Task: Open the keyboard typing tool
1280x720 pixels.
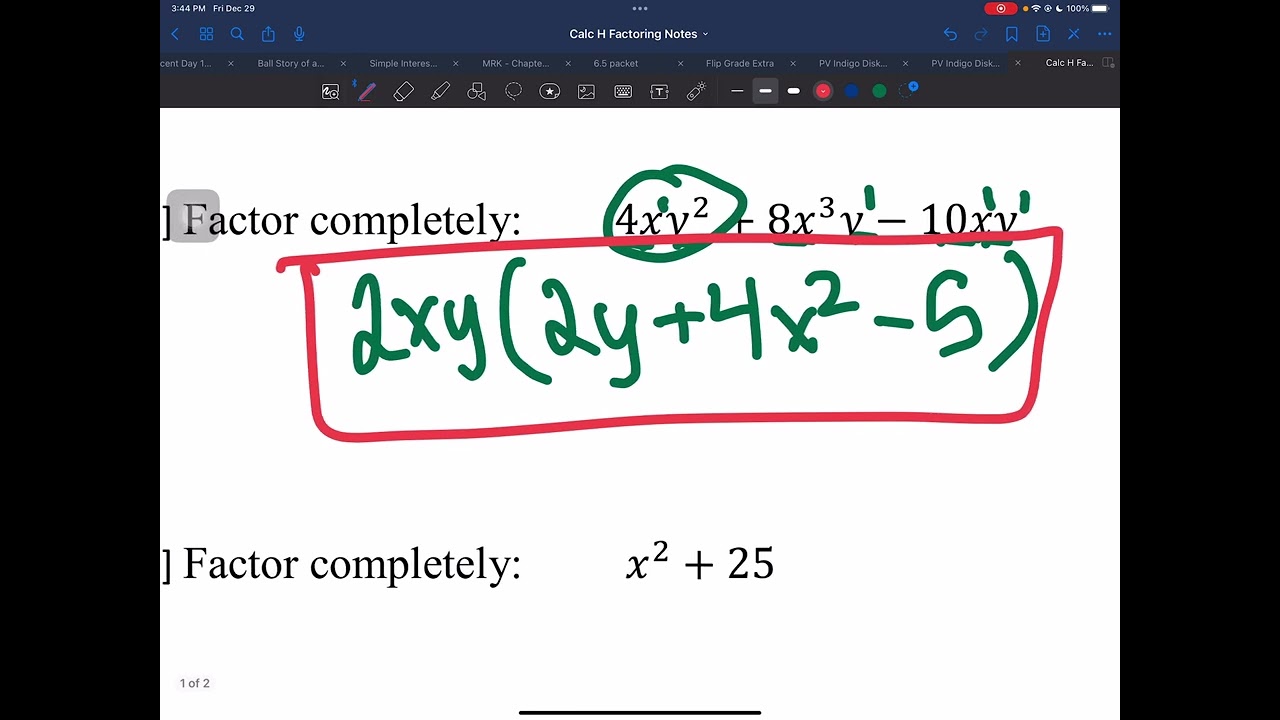Action: tap(623, 92)
